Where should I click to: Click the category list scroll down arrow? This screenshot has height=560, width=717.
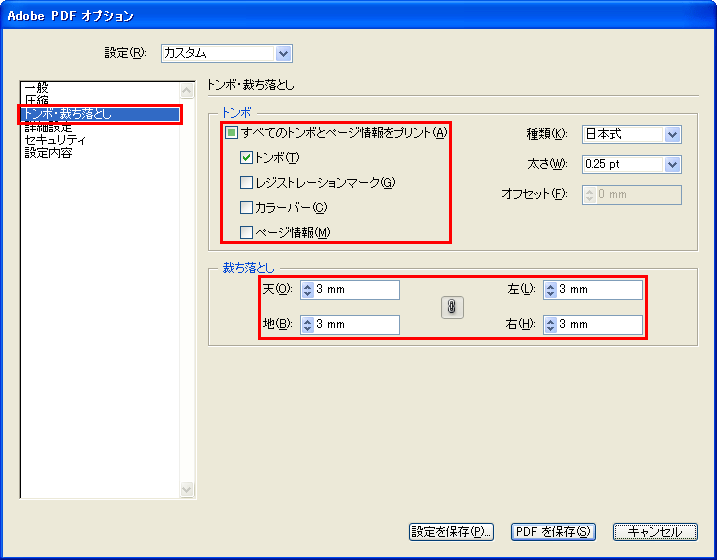click(x=187, y=489)
